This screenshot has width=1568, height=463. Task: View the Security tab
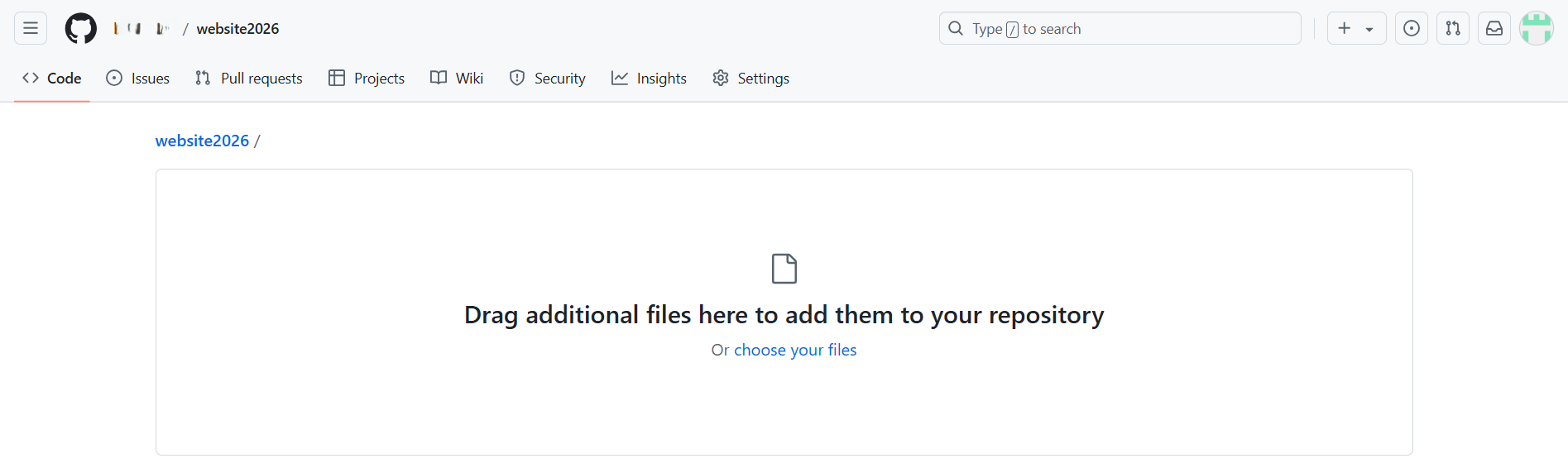point(548,78)
